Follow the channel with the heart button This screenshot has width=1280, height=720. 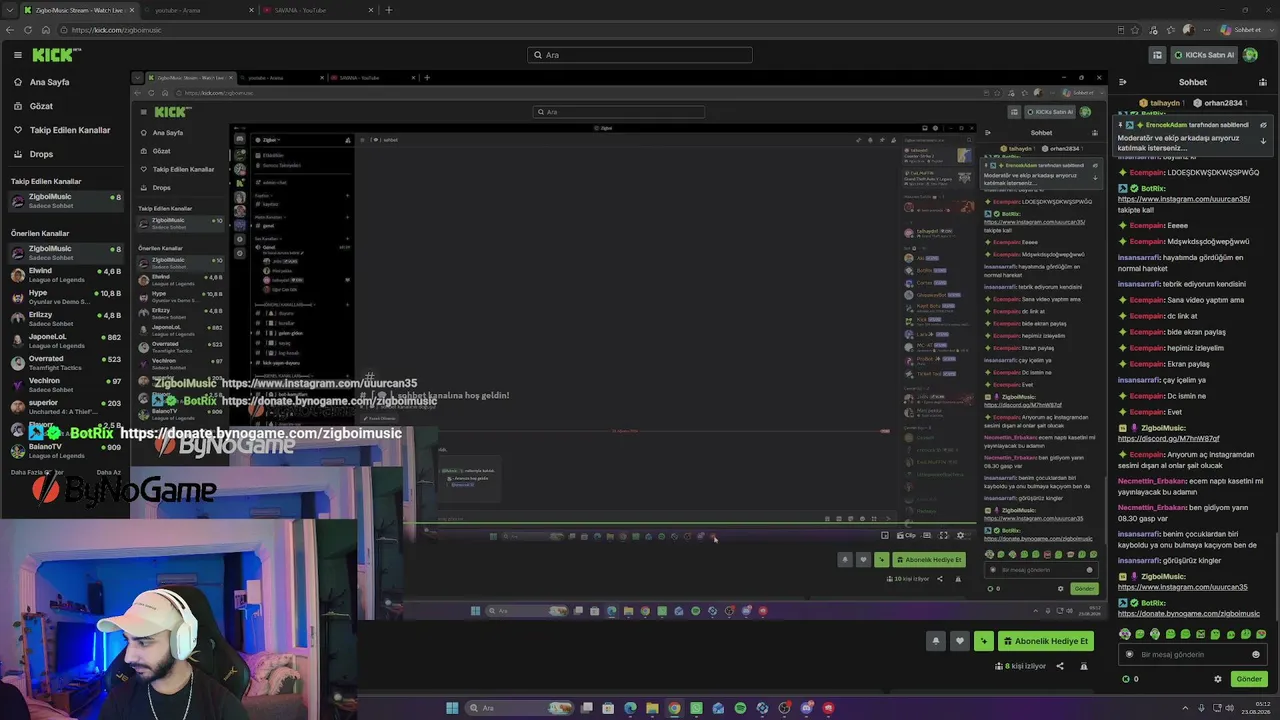(960, 641)
